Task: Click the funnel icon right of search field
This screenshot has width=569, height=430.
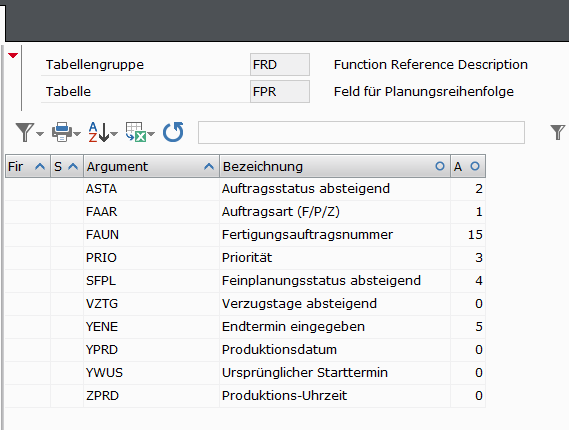Action: click(x=558, y=132)
